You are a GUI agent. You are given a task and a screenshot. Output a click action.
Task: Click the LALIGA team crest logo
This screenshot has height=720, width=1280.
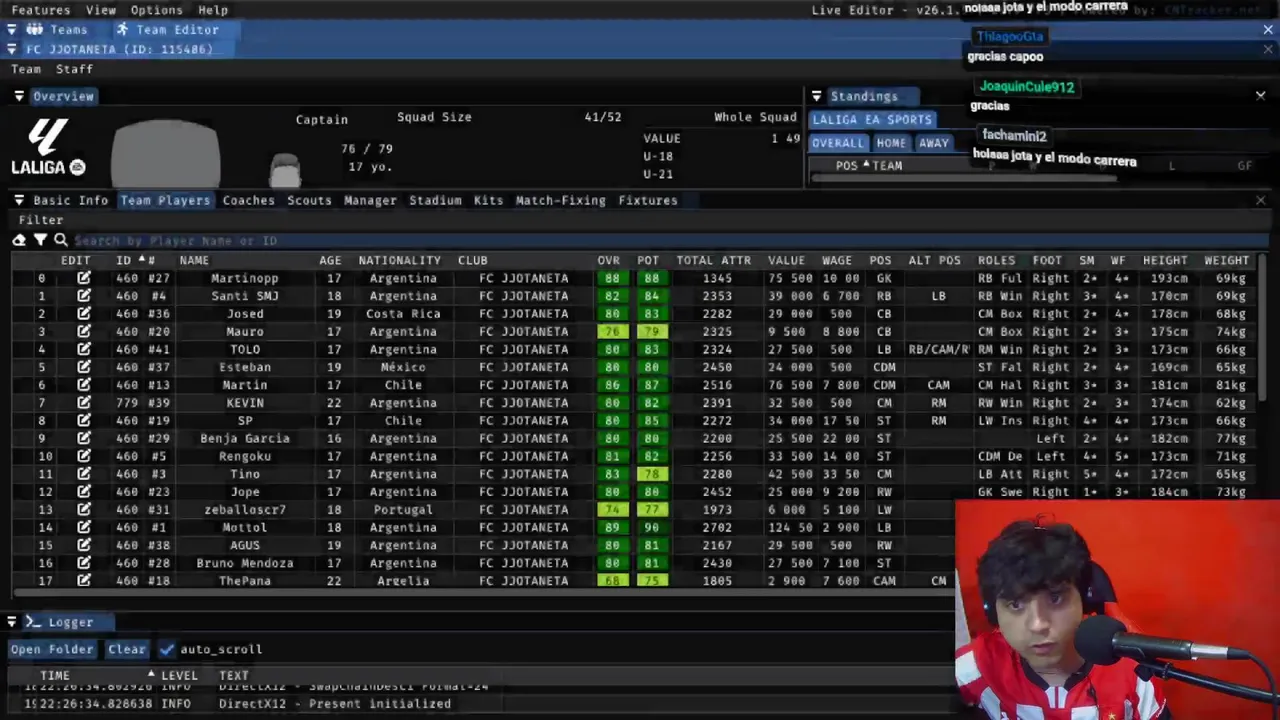click(47, 147)
